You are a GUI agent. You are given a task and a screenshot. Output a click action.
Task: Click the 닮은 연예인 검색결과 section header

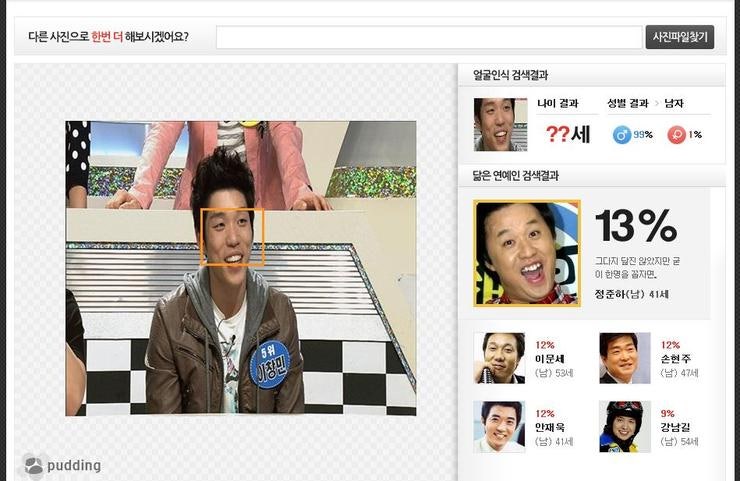[515, 175]
